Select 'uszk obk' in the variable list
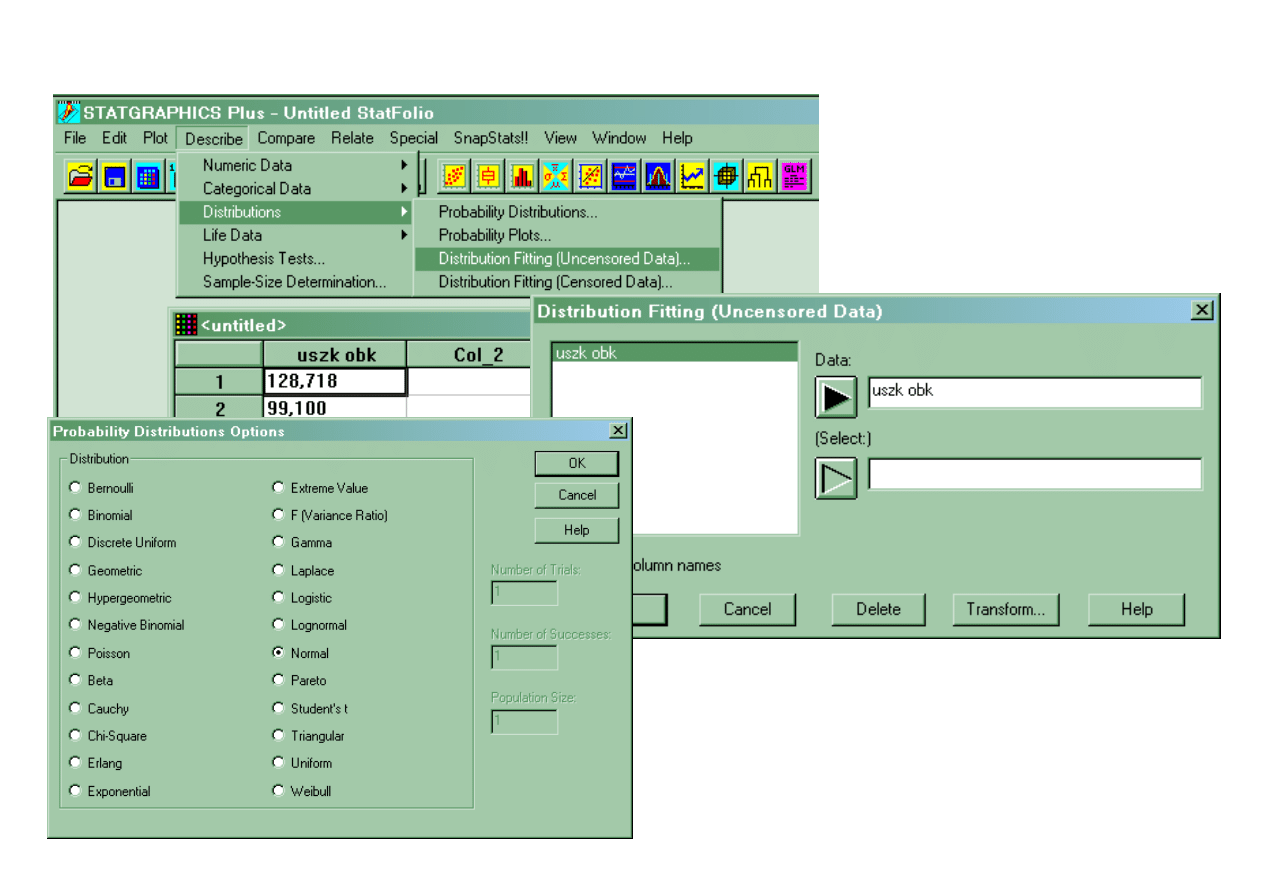 point(675,352)
